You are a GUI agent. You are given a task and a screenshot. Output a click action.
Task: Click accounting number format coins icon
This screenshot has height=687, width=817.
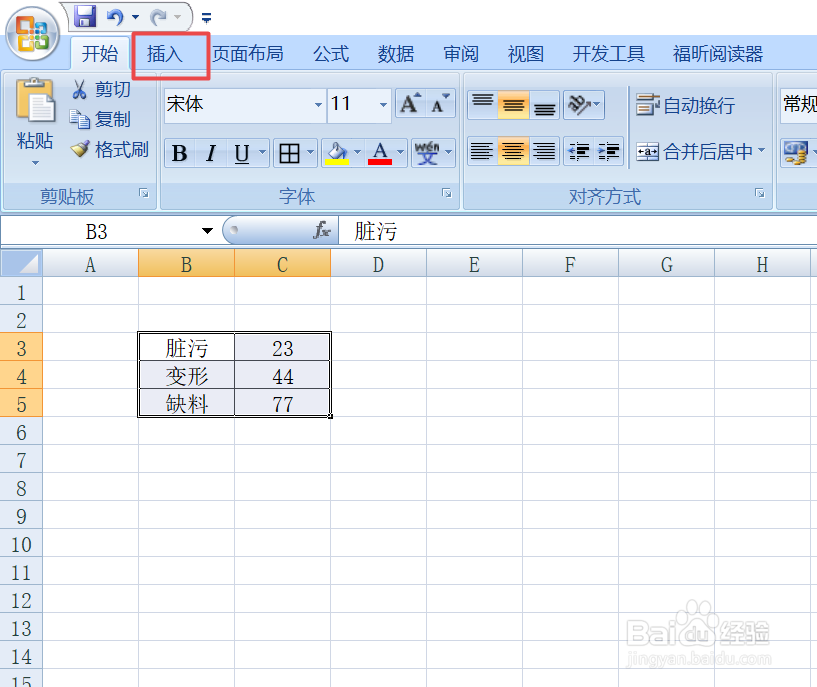point(796,153)
